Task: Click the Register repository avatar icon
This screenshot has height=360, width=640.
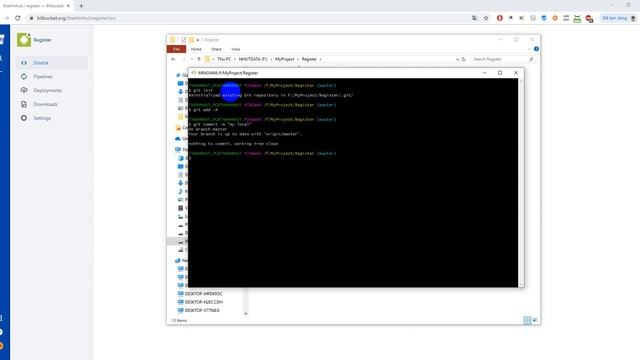Action: [x=24, y=40]
